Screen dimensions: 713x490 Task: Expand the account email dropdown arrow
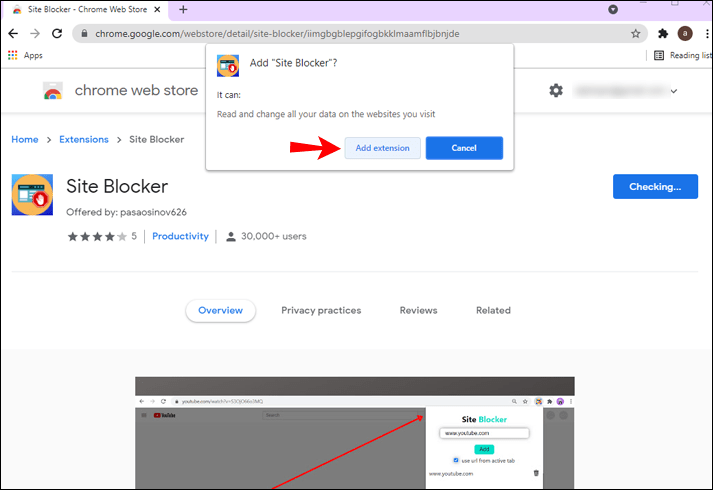[x=674, y=91]
